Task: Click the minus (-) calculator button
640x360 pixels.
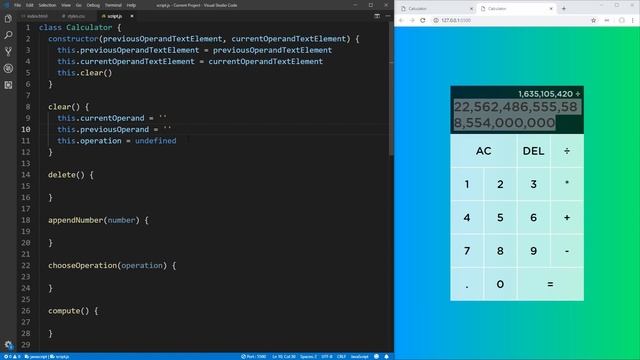Action: pos(567,251)
